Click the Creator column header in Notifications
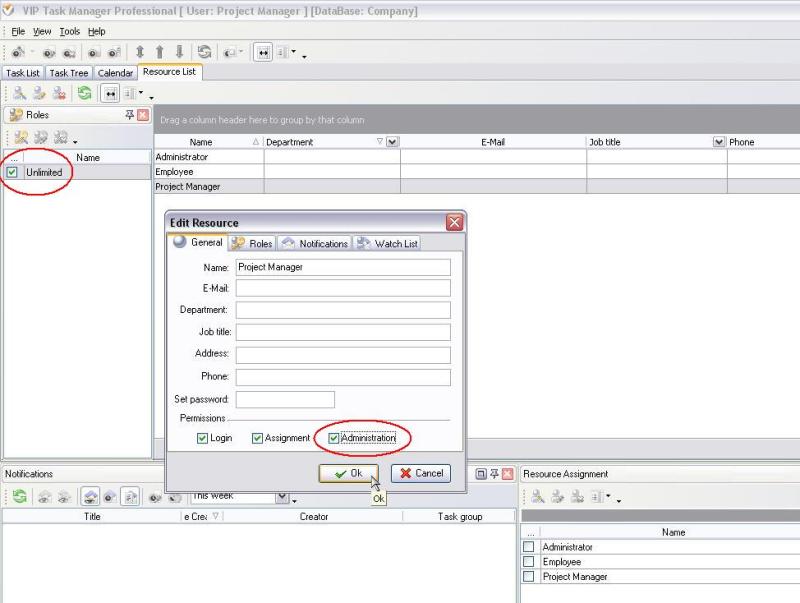 (313, 517)
